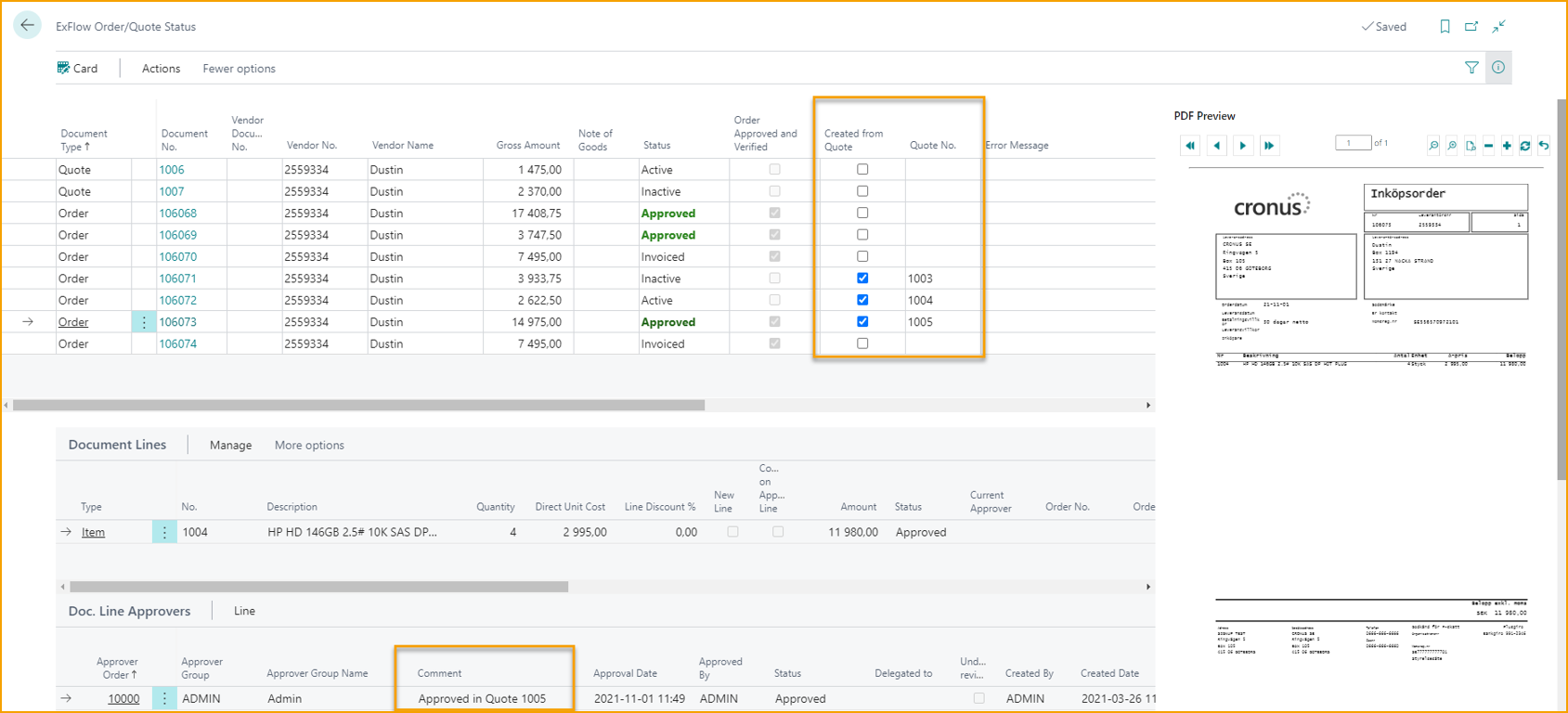Click the comment cell 'Approved in Quote 1005'
The height and width of the screenshot is (713, 1568).
[482, 699]
